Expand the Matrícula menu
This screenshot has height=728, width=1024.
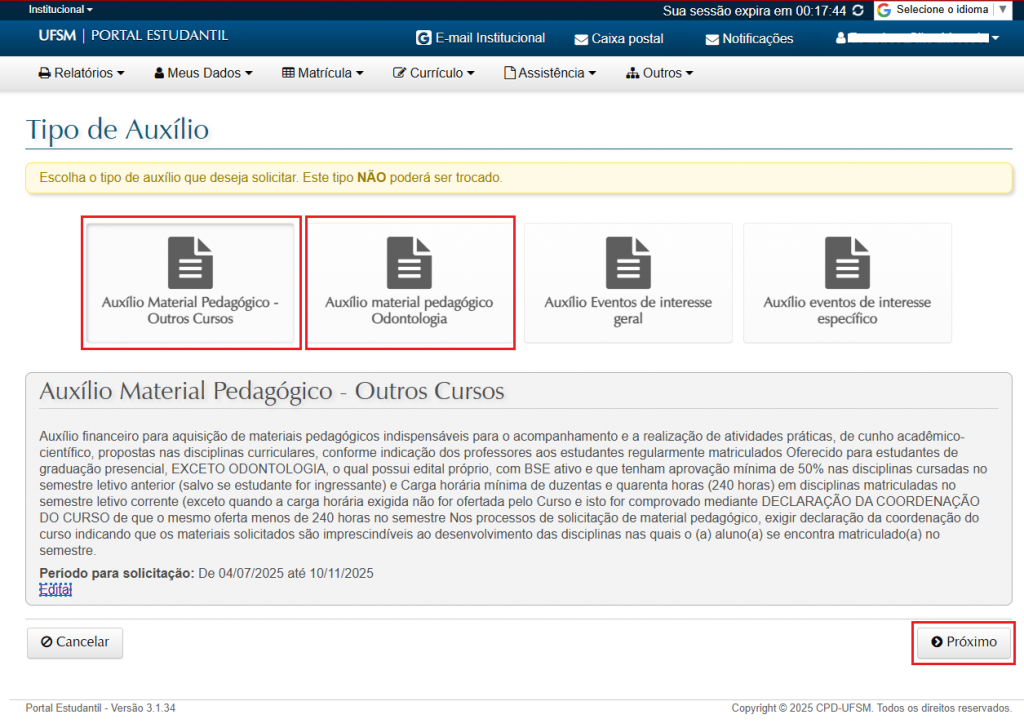click(323, 73)
